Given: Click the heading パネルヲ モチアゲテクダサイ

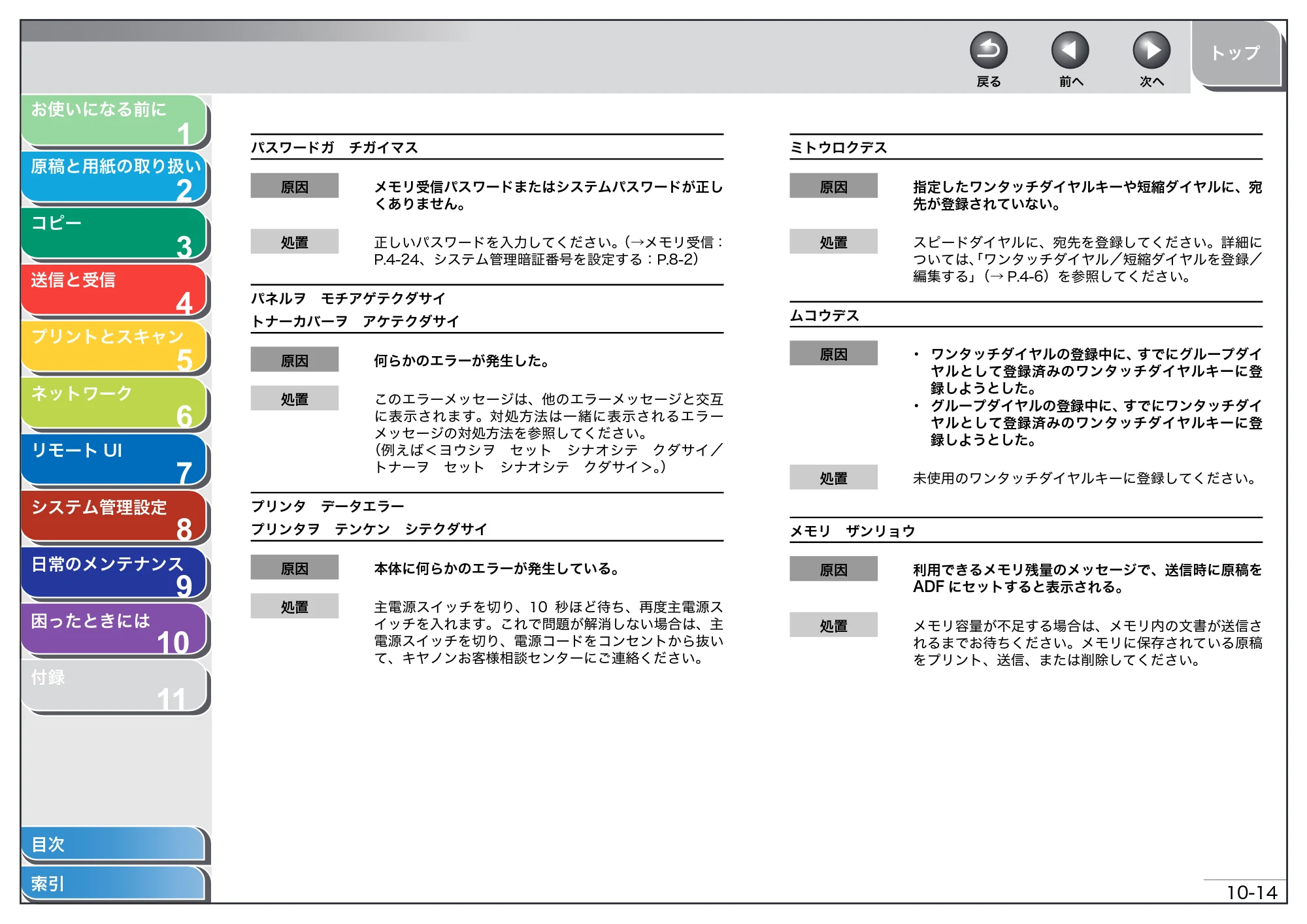Looking at the screenshot, I should 348,299.
